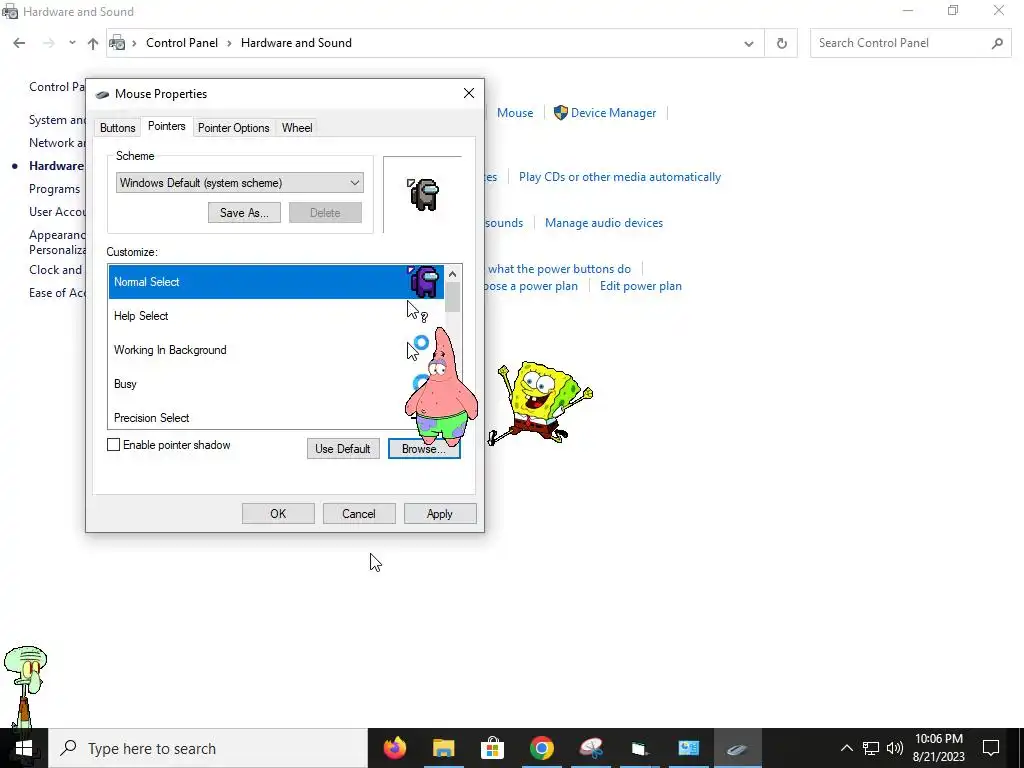Open Manage audio devices link
Image resolution: width=1024 pixels, height=768 pixels.
(x=603, y=223)
